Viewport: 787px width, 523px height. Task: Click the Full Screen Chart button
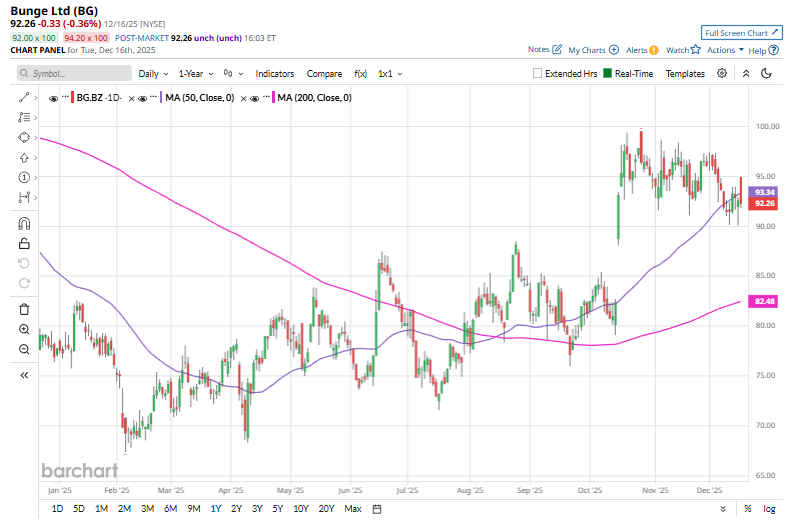click(740, 33)
